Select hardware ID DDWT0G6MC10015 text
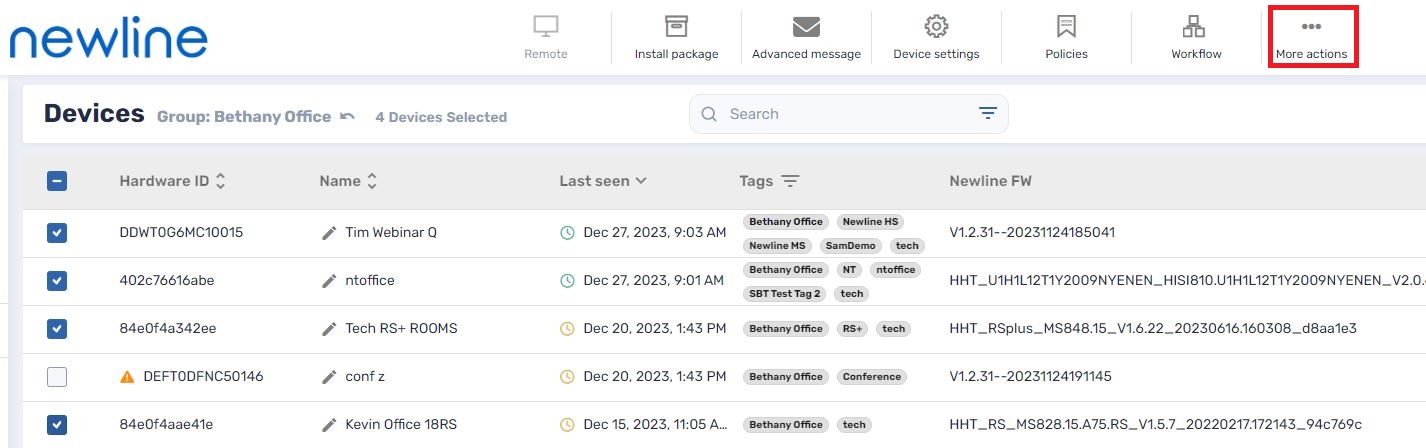 (x=181, y=233)
